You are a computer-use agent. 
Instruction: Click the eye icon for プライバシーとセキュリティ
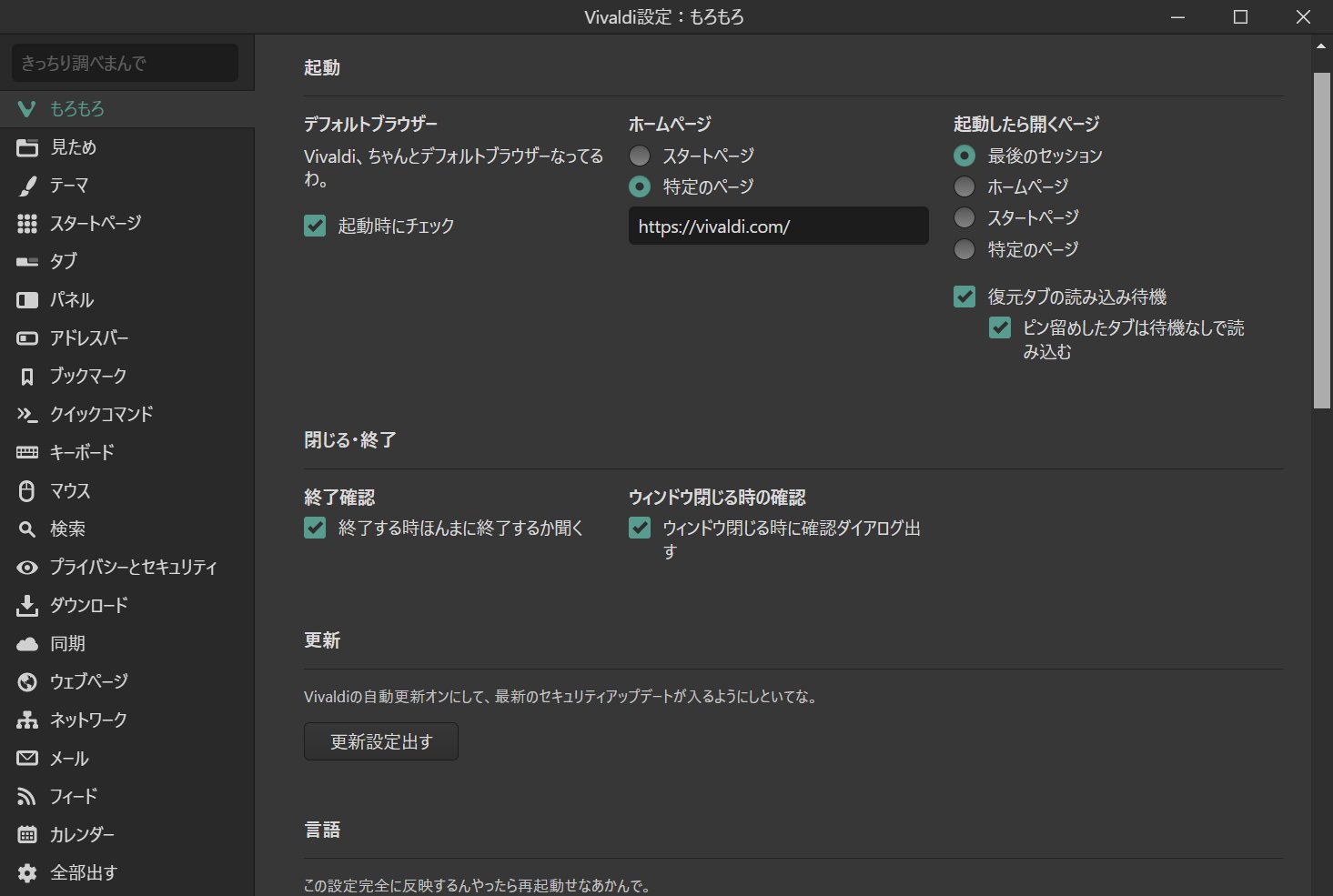27,568
